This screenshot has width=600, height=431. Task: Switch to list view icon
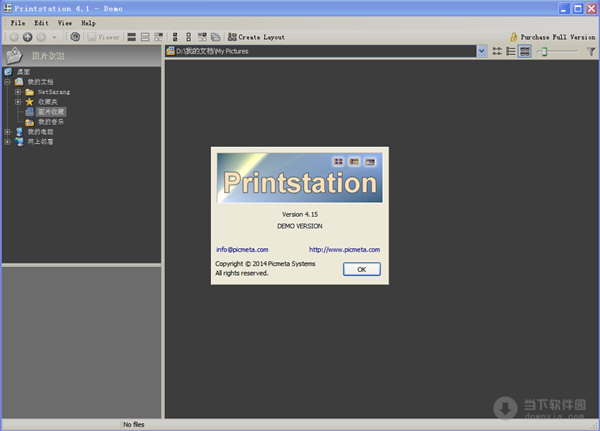[511, 51]
